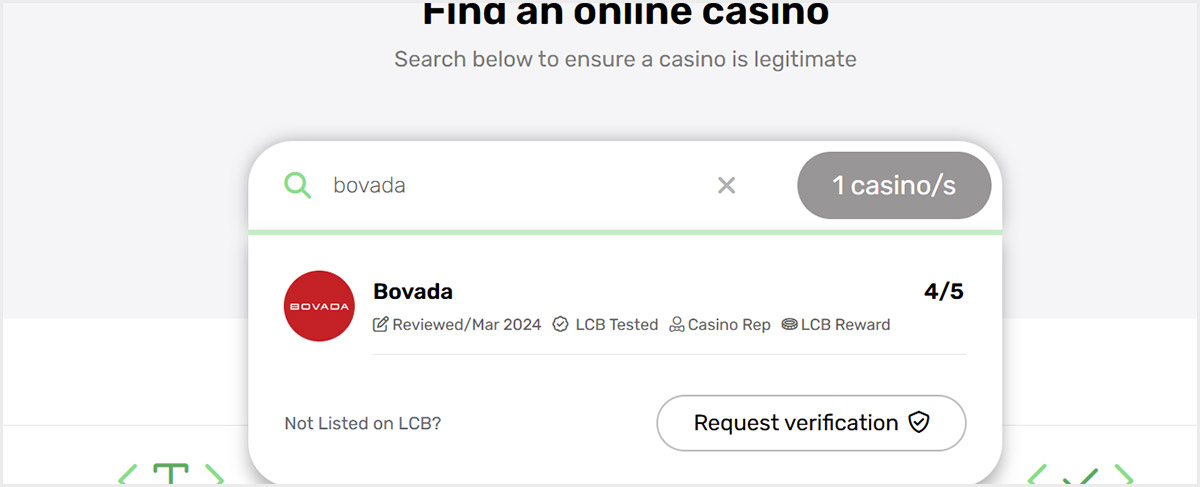Clear the search field with the X
The width and height of the screenshot is (1200, 487).
tap(727, 185)
